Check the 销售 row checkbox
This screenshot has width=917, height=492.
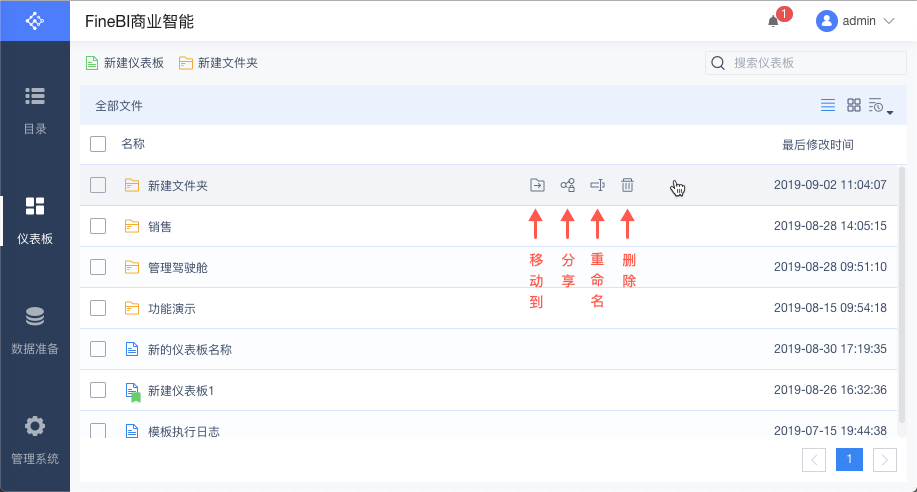[98, 226]
